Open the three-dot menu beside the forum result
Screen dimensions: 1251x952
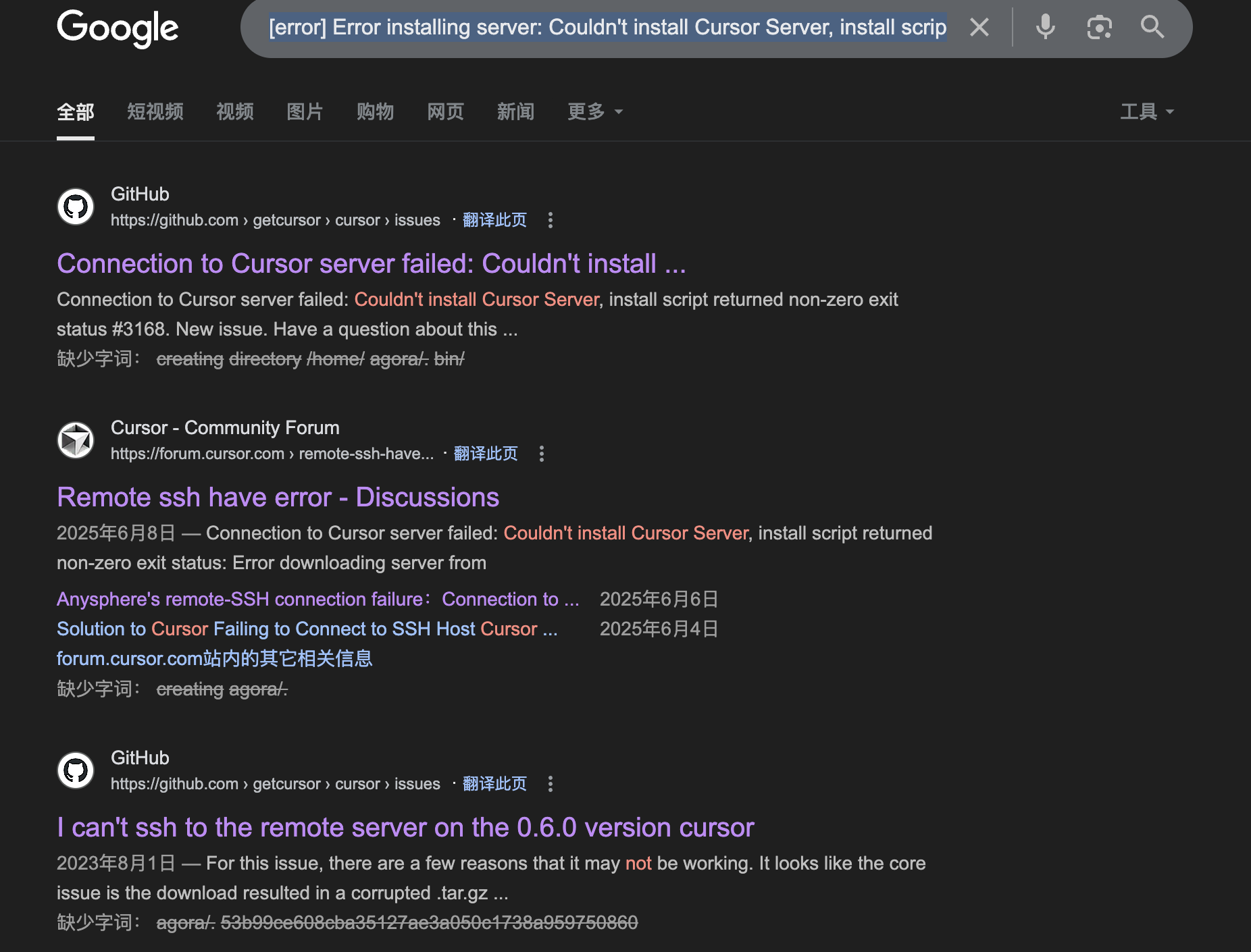pyautogui.click(x=542, y=454)
